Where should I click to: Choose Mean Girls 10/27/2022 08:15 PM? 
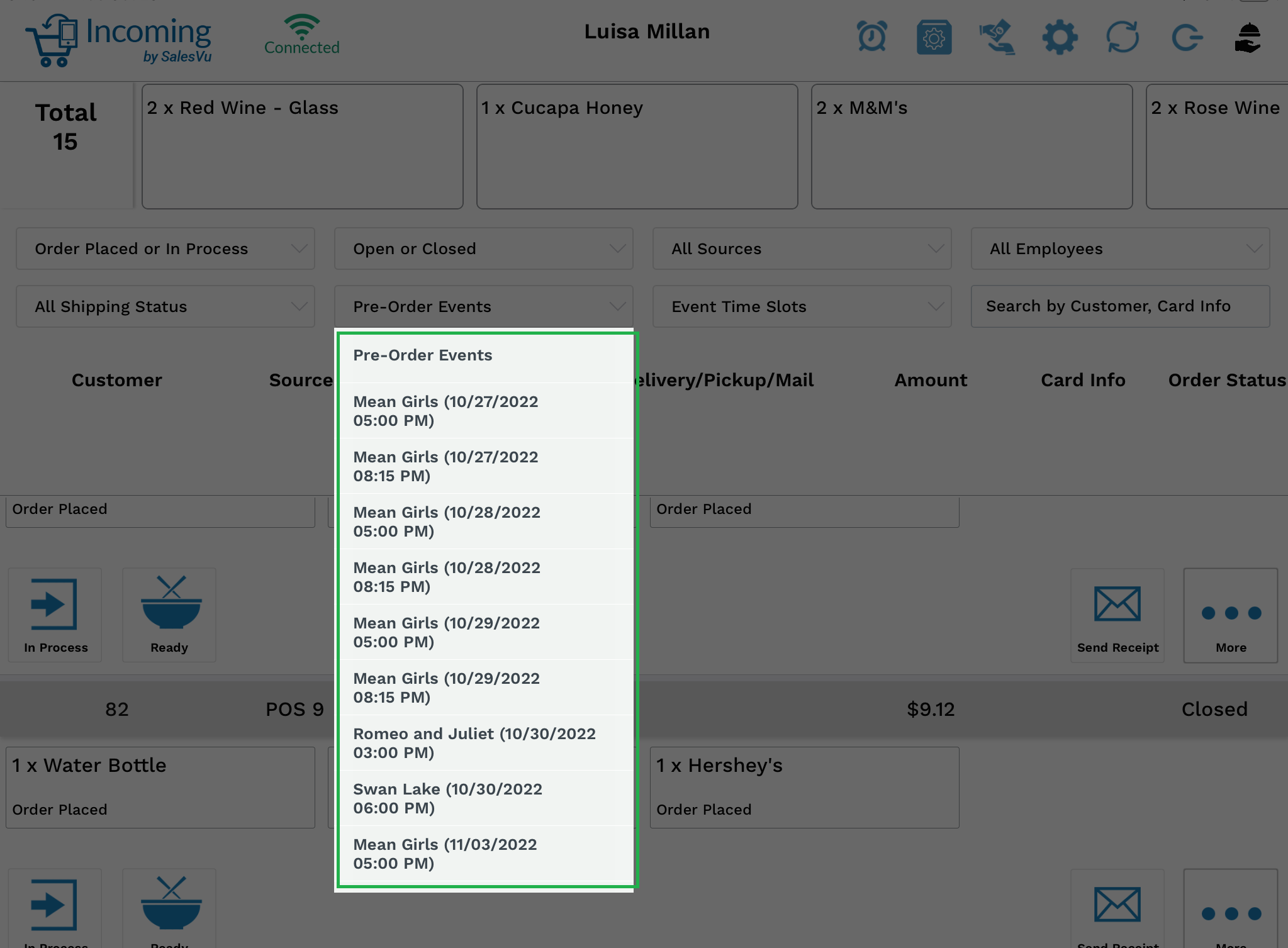click(486, 466)
